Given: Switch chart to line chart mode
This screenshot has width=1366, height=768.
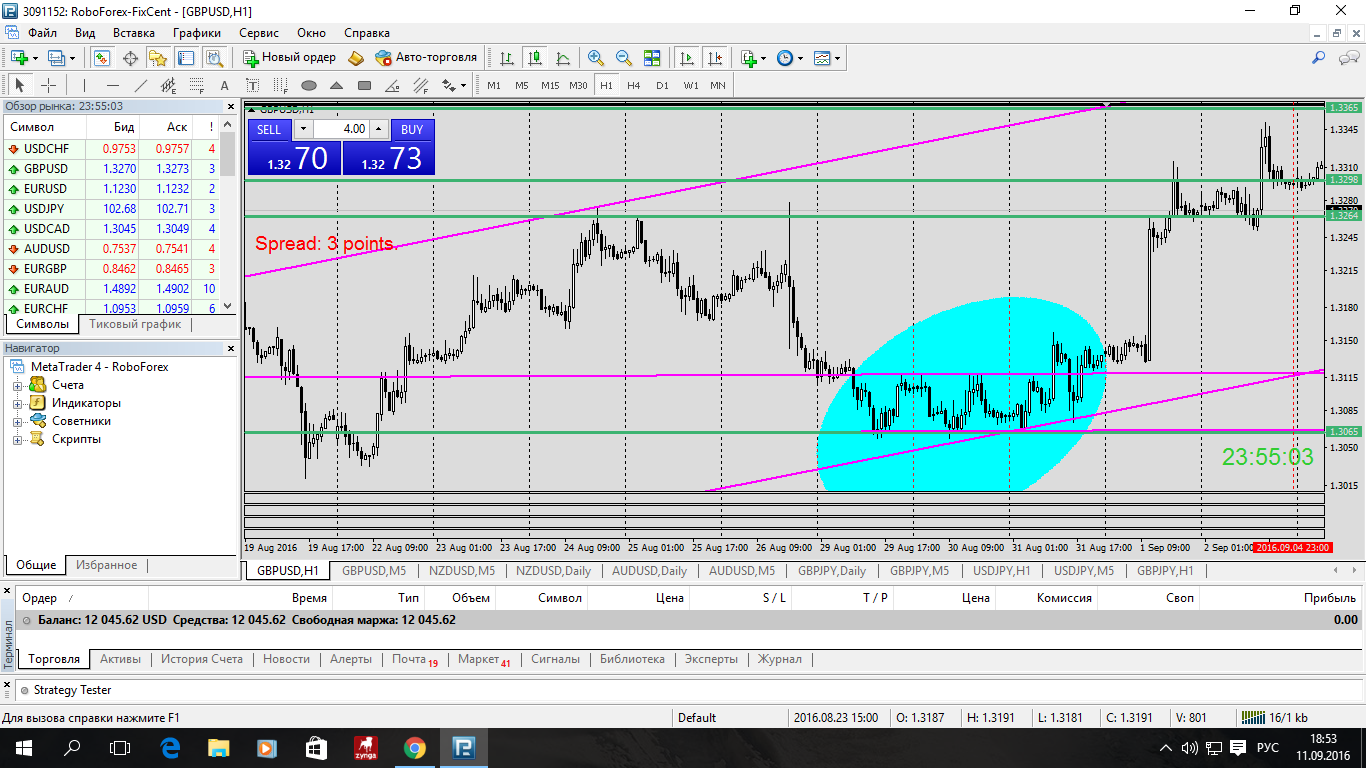Looking at the screenshot, I should click(x=563, y=58).
